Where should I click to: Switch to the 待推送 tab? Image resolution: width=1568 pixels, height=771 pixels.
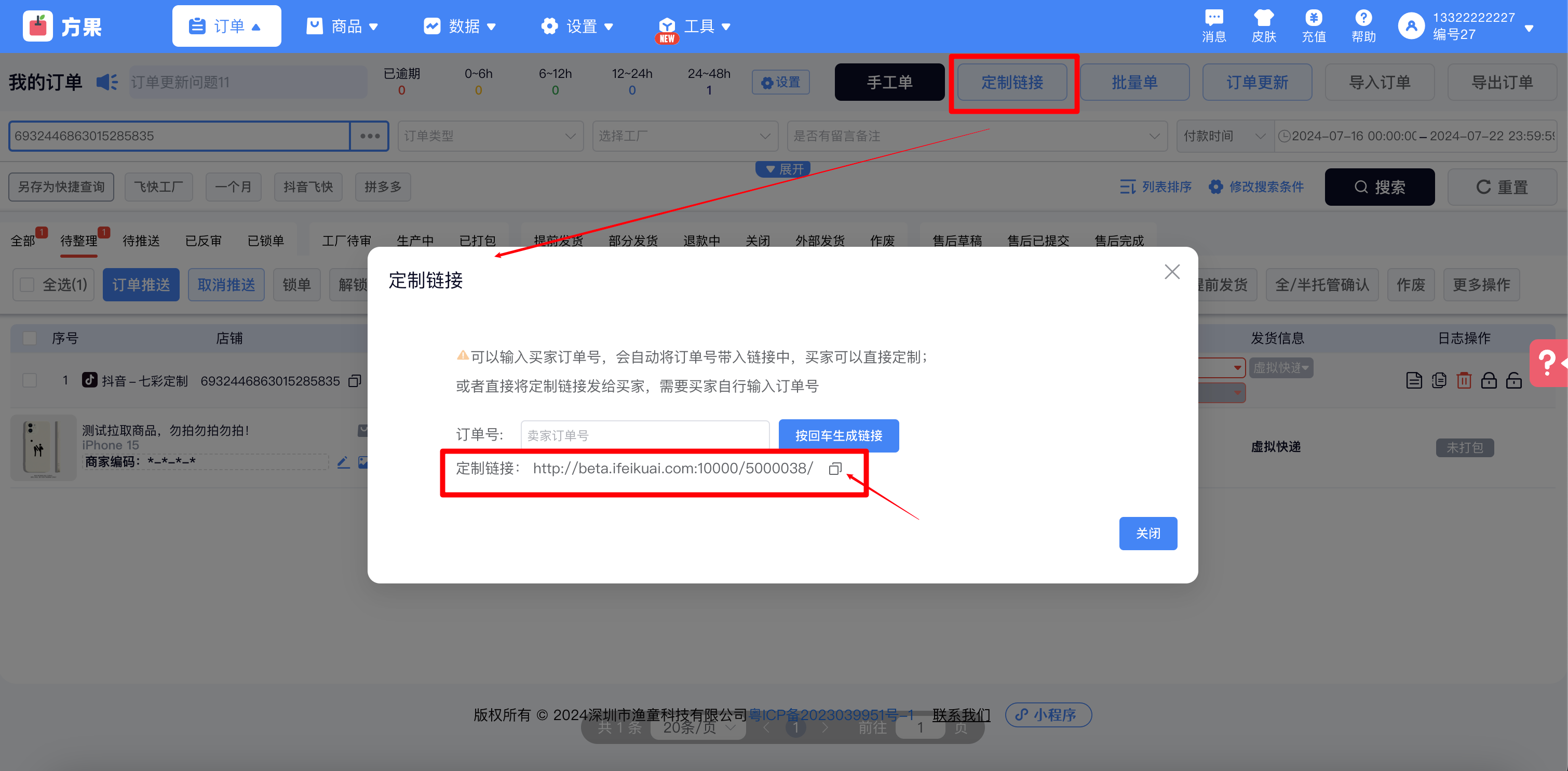coord(141,241)
